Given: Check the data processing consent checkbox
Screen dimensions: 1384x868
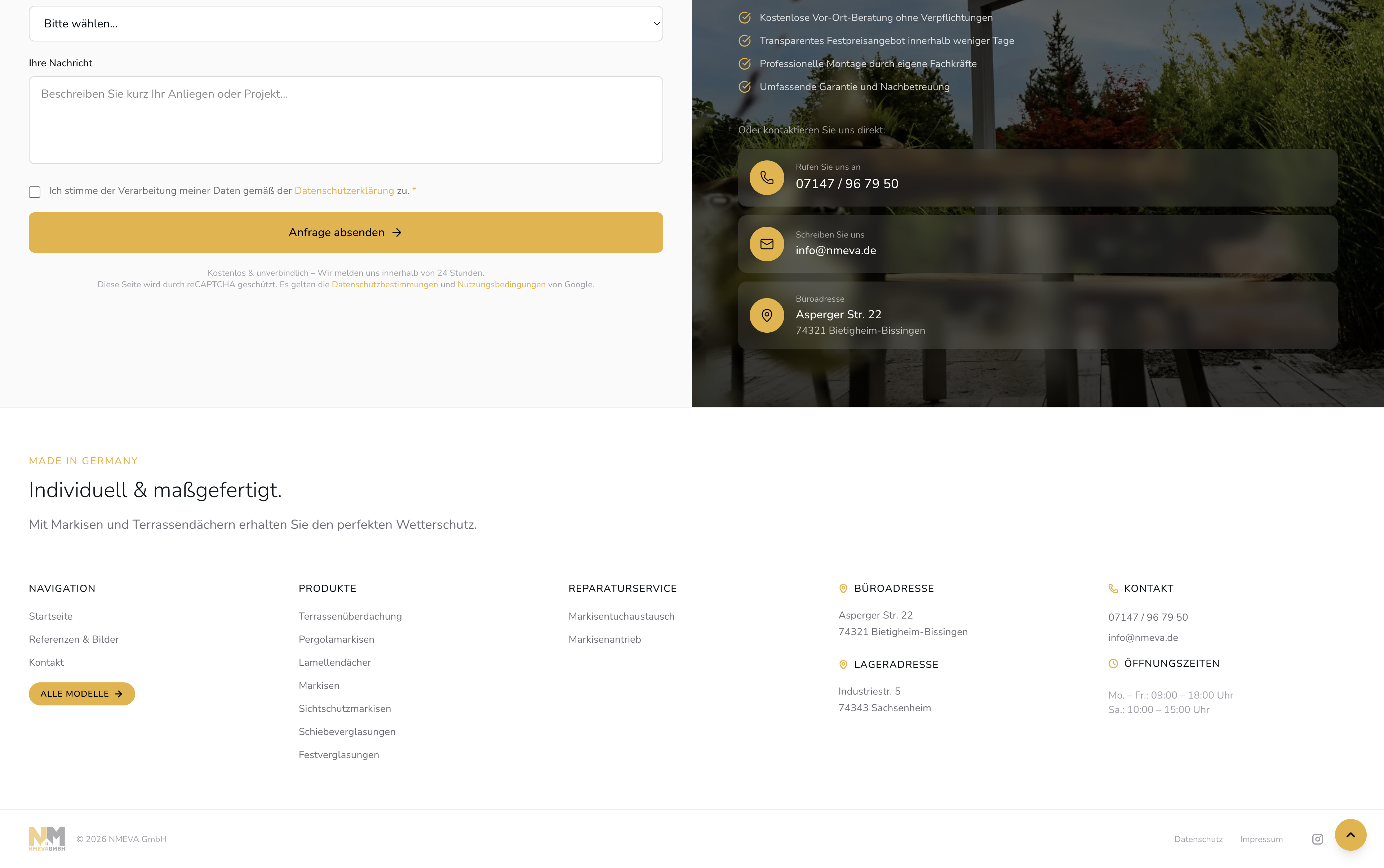Looking at the screenshot, I should pyautogui.click(x=35, y=192).
